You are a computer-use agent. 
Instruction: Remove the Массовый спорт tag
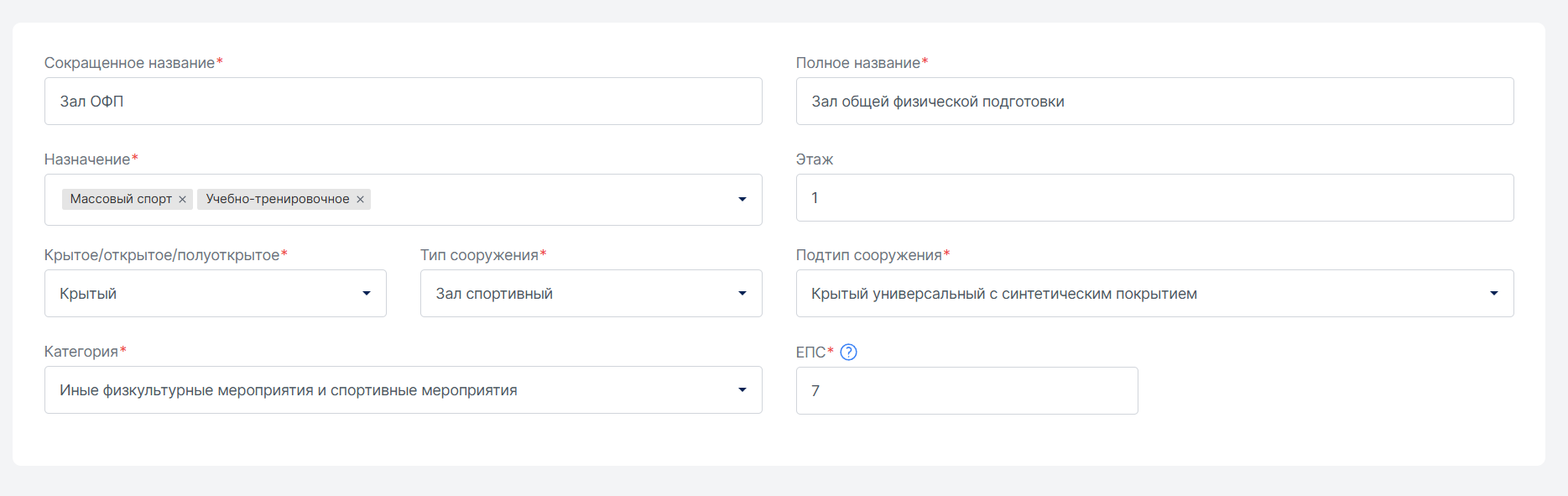pos(182,200)
